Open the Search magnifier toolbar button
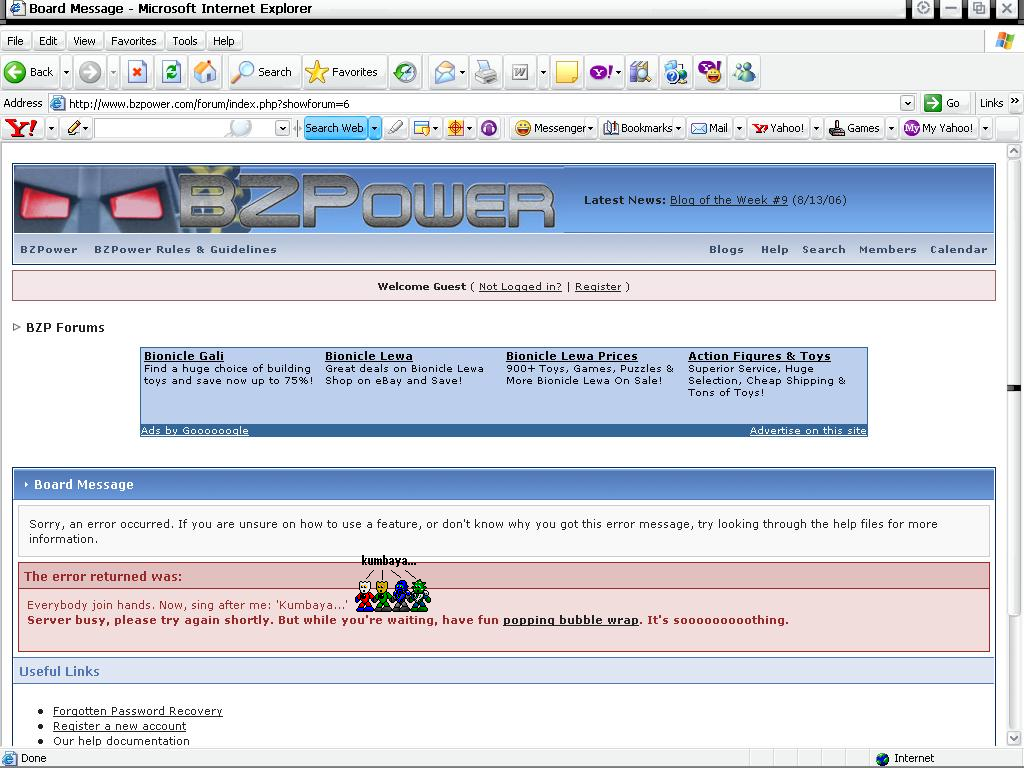The width and height of the screenshot is (1024, 768). pos(261,72)
